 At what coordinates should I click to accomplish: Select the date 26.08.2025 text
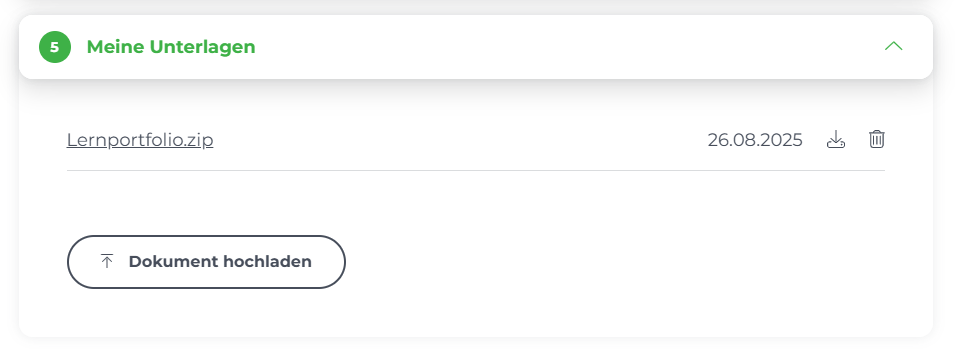(x=755, y=140)
